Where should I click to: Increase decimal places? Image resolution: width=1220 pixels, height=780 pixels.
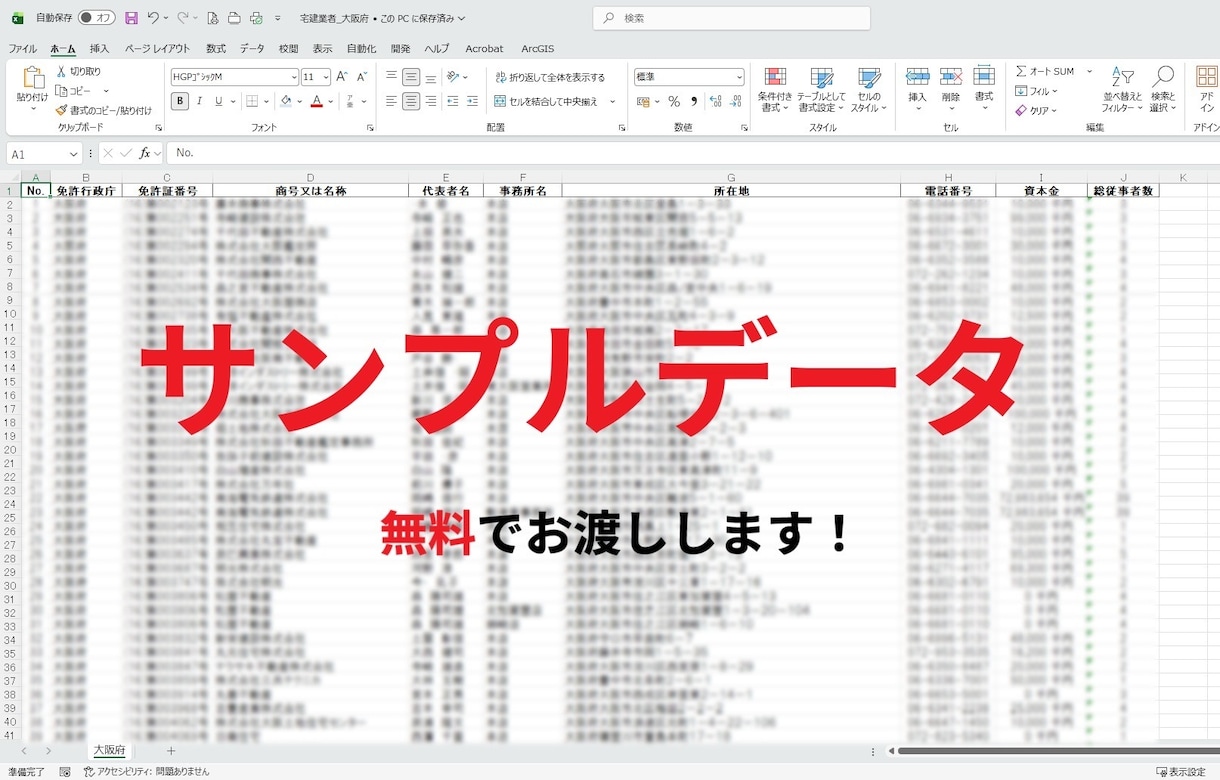click(714, 101)
